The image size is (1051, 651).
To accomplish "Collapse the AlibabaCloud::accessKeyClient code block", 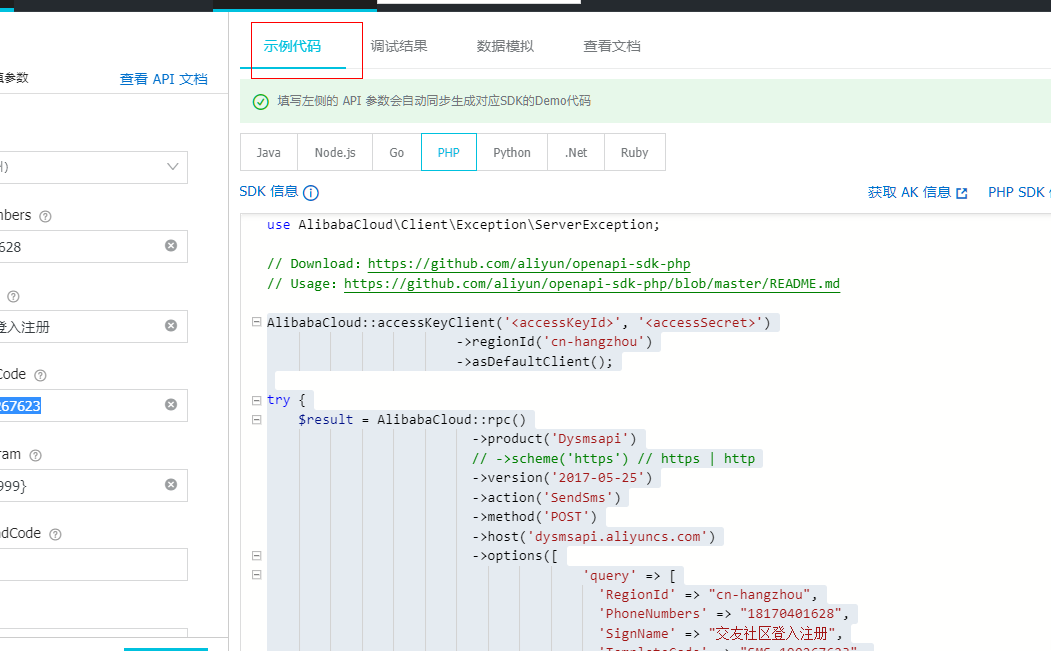I will pyautogui.click(x=257, y=323).
